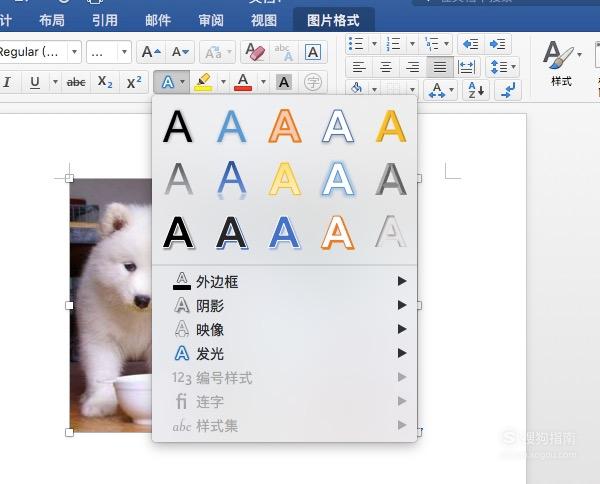Image resolution: width=600 pixels, height=484 pixels.
Task: Click Decrease Indent icon
Action: [471, 44]
